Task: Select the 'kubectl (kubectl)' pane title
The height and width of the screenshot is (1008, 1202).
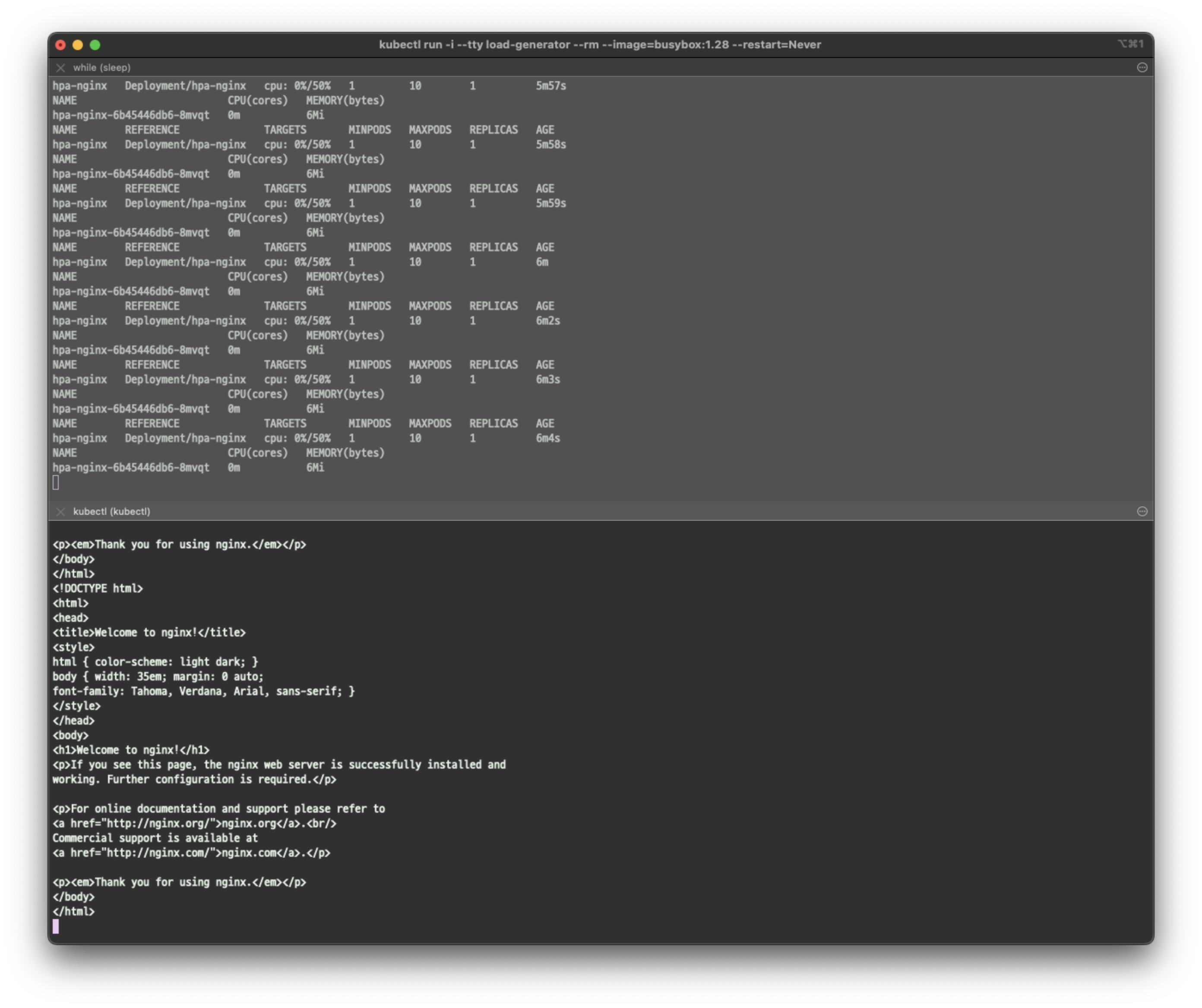Action: [x=112, y=512]
